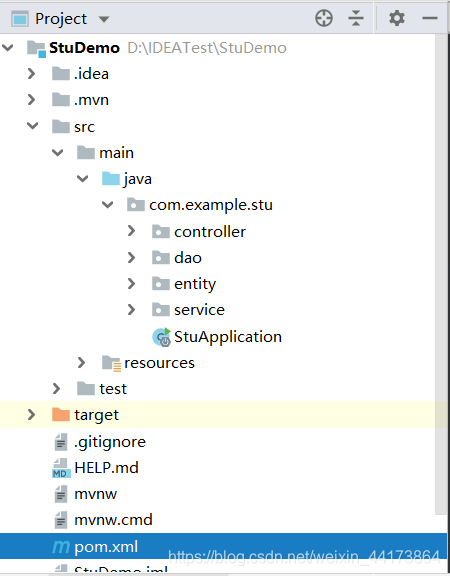Hide the Project tool window via minus icon
450x576 pixels.
coord(429,18)
